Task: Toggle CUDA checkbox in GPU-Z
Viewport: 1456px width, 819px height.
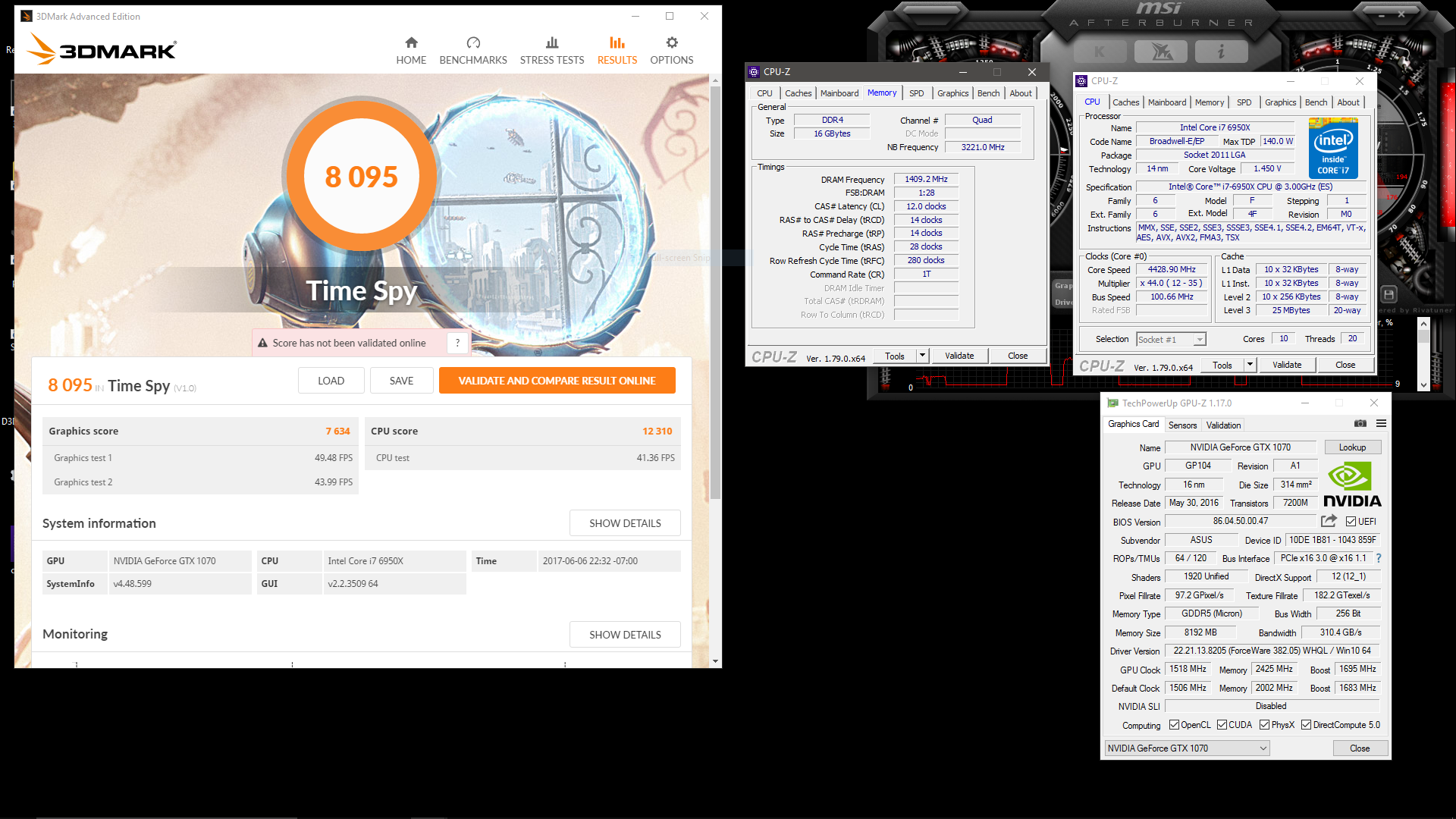Action: 1222,725
